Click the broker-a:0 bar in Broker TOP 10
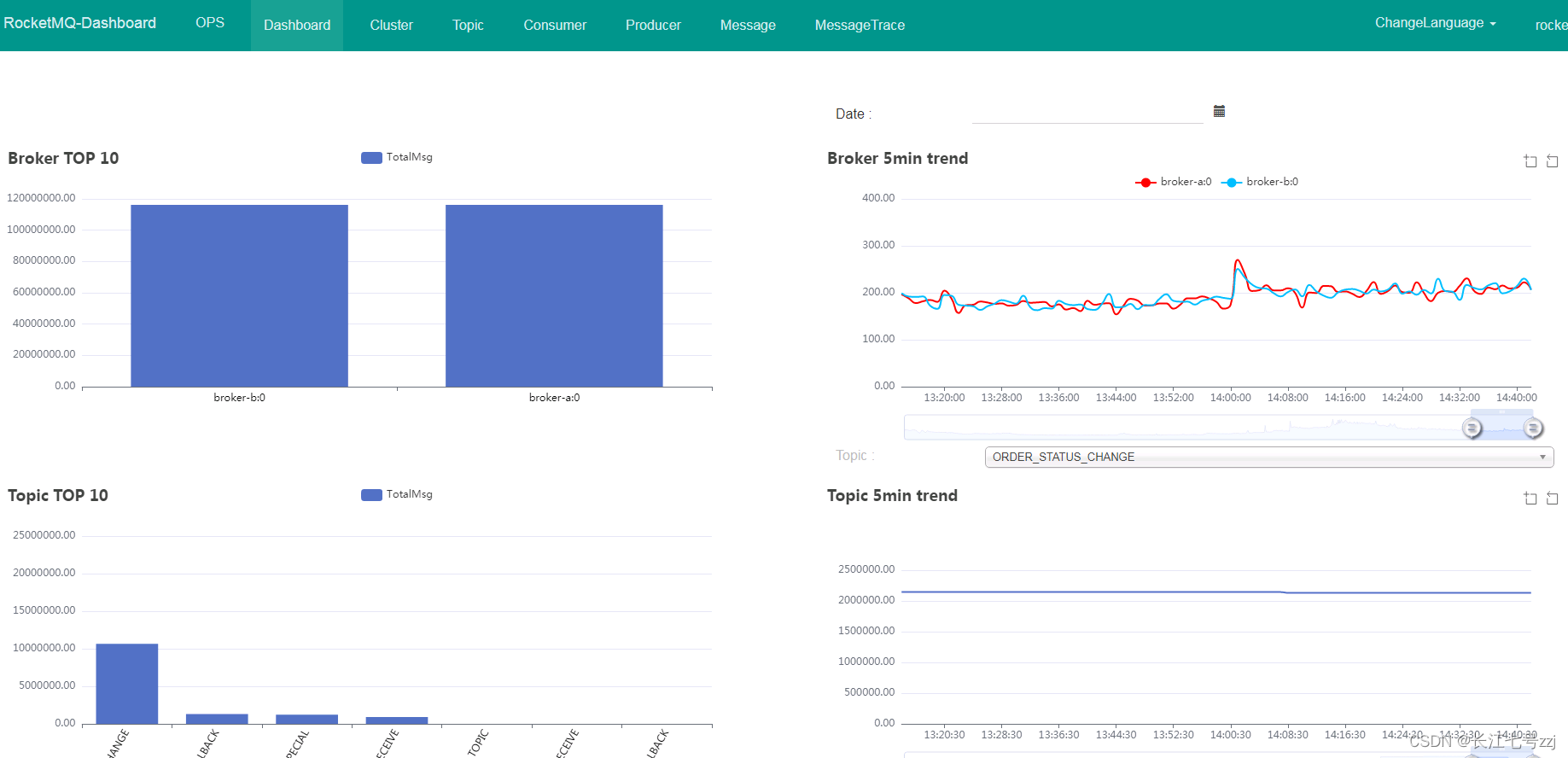 (554, 295)
